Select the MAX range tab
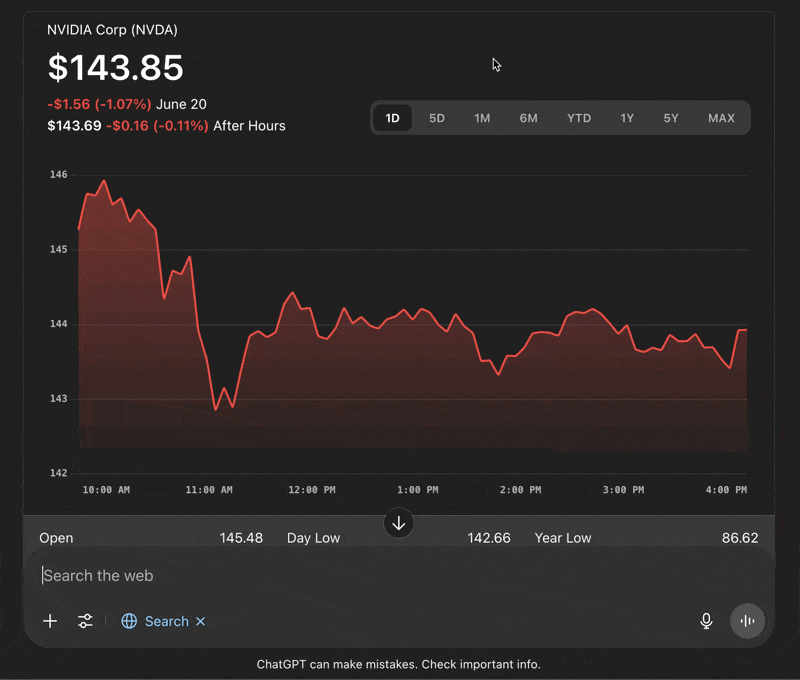This screenshot has width=800, height=680. (x=721, y=118)
